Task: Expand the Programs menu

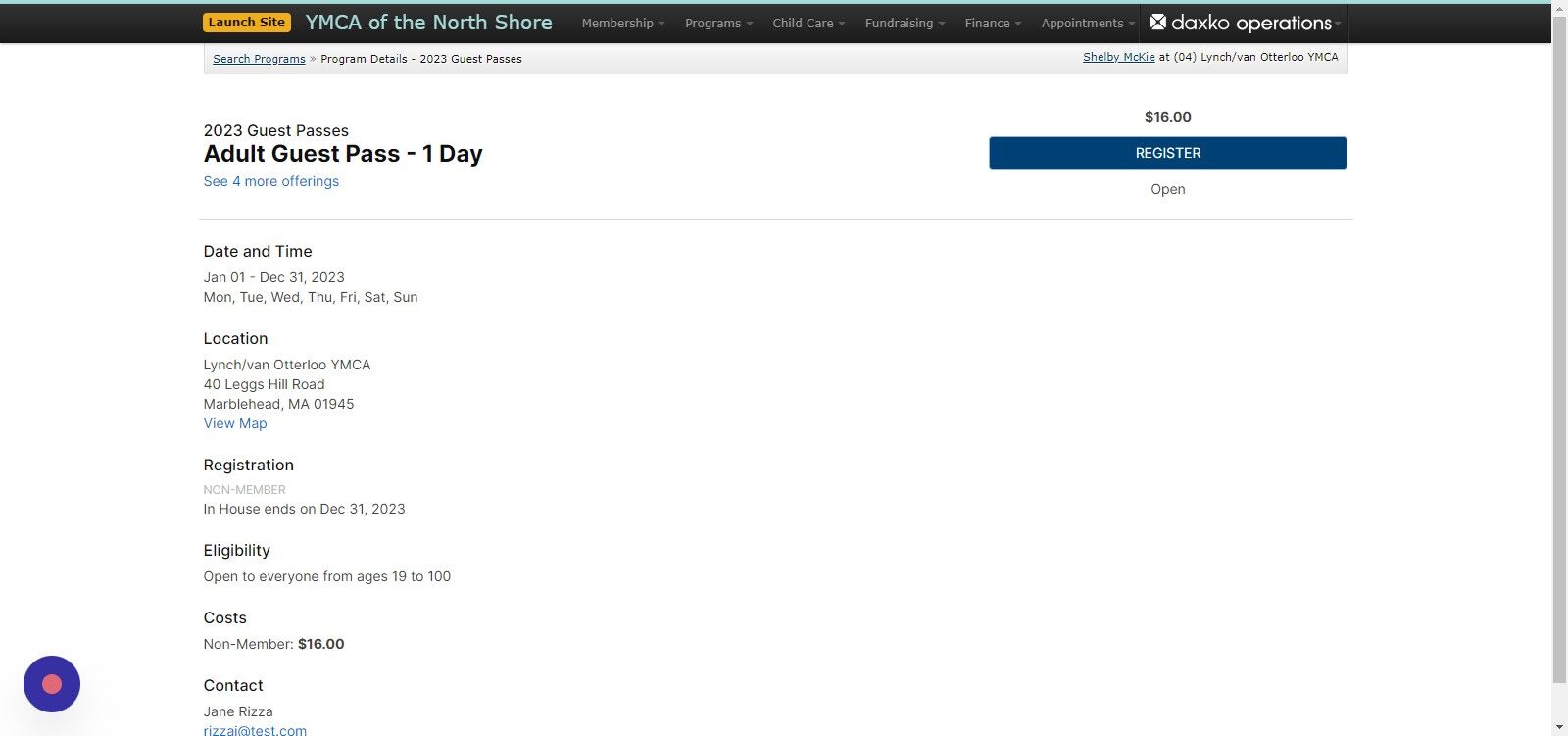Action: (719, 23)
